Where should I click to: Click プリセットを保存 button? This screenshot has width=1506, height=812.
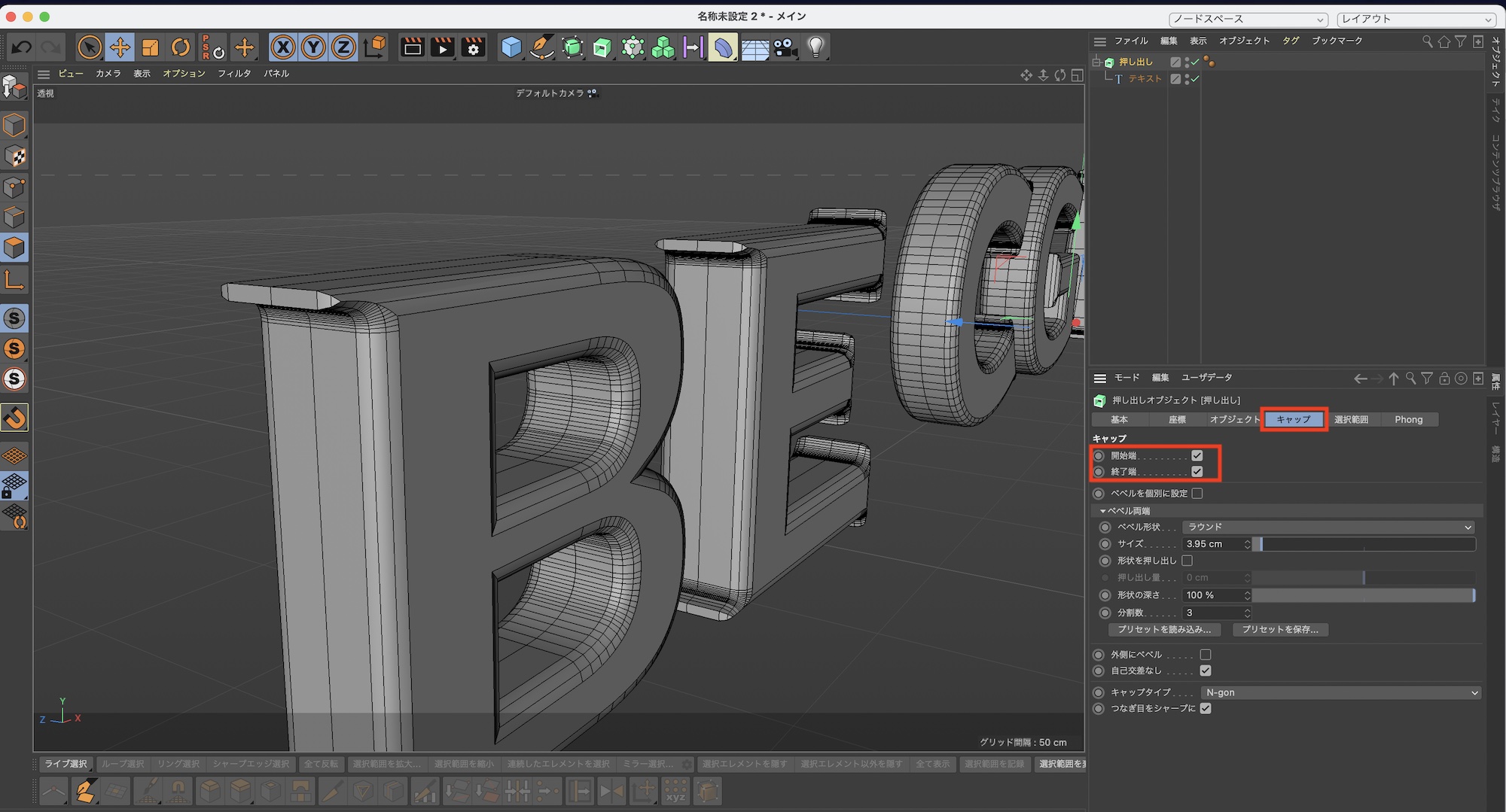[1280, 629]
